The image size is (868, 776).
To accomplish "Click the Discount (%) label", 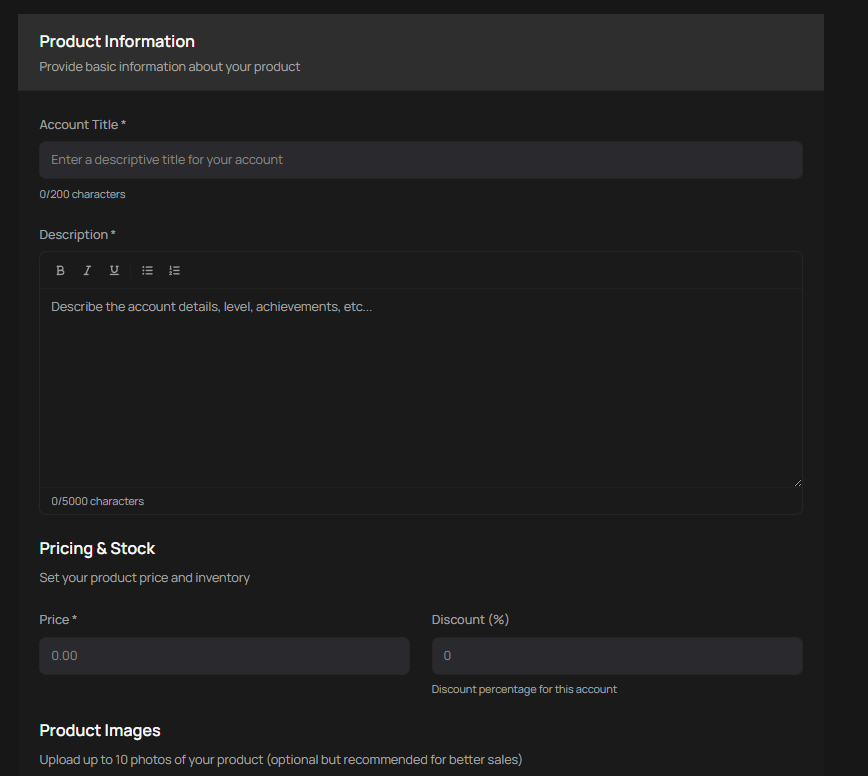I will point(470,620).
